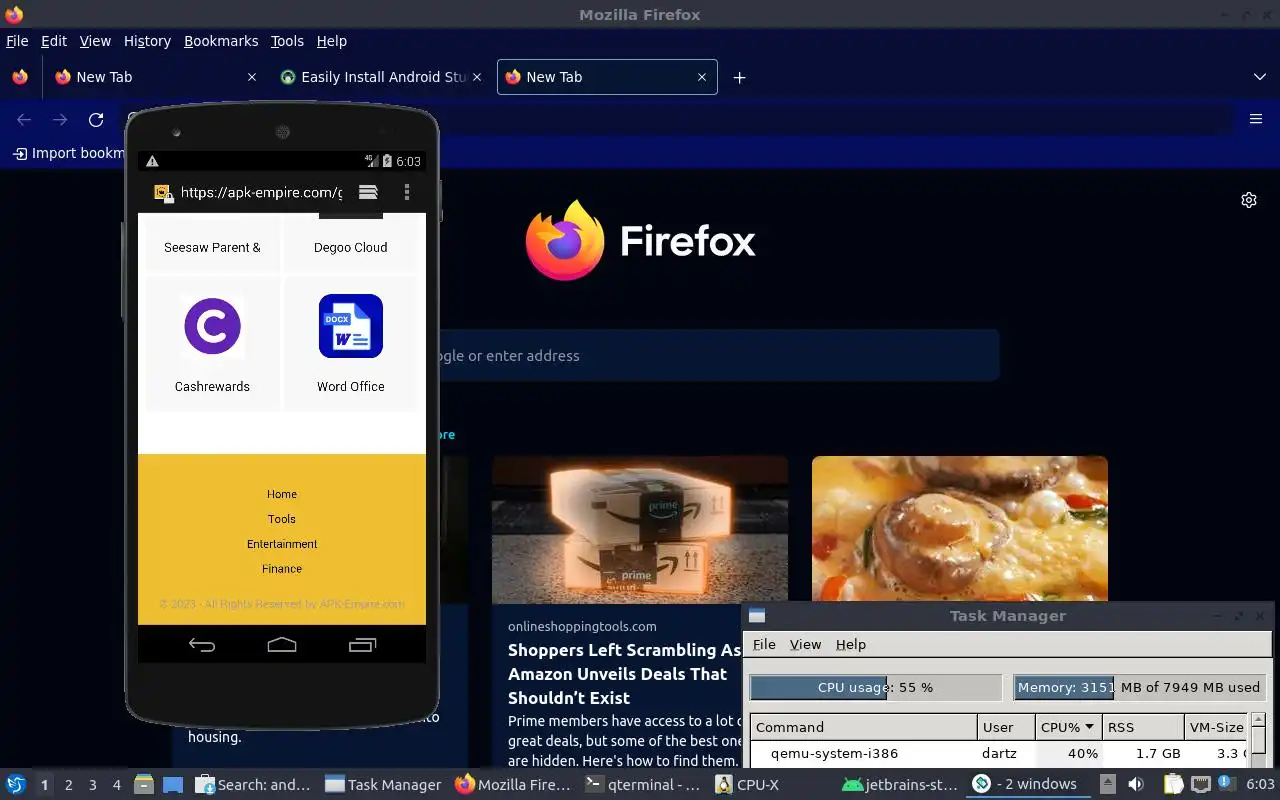This screenshot has width=1280, height=800.
Task: Open the Tools menu in Firefox
Action: [x=287, y=41]
